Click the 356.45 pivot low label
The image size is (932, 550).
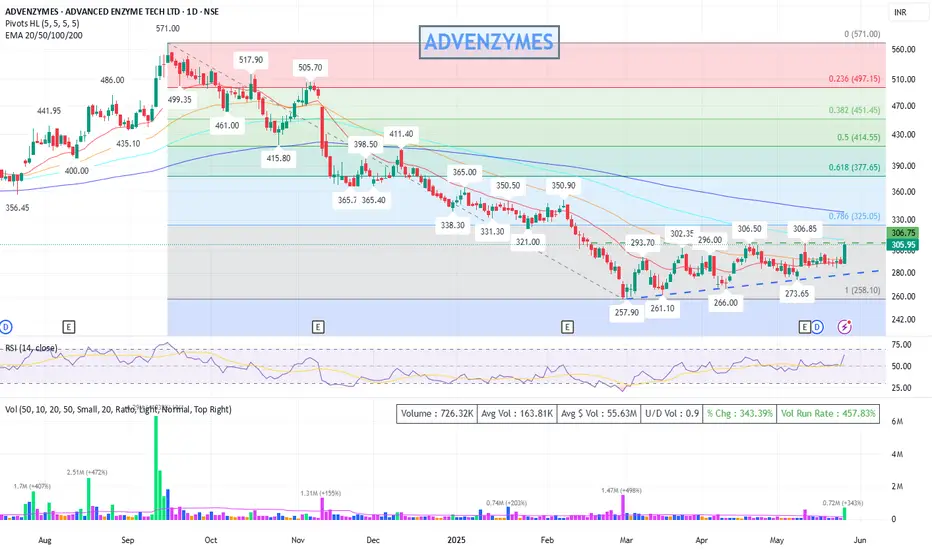click(x=17, y=208)
